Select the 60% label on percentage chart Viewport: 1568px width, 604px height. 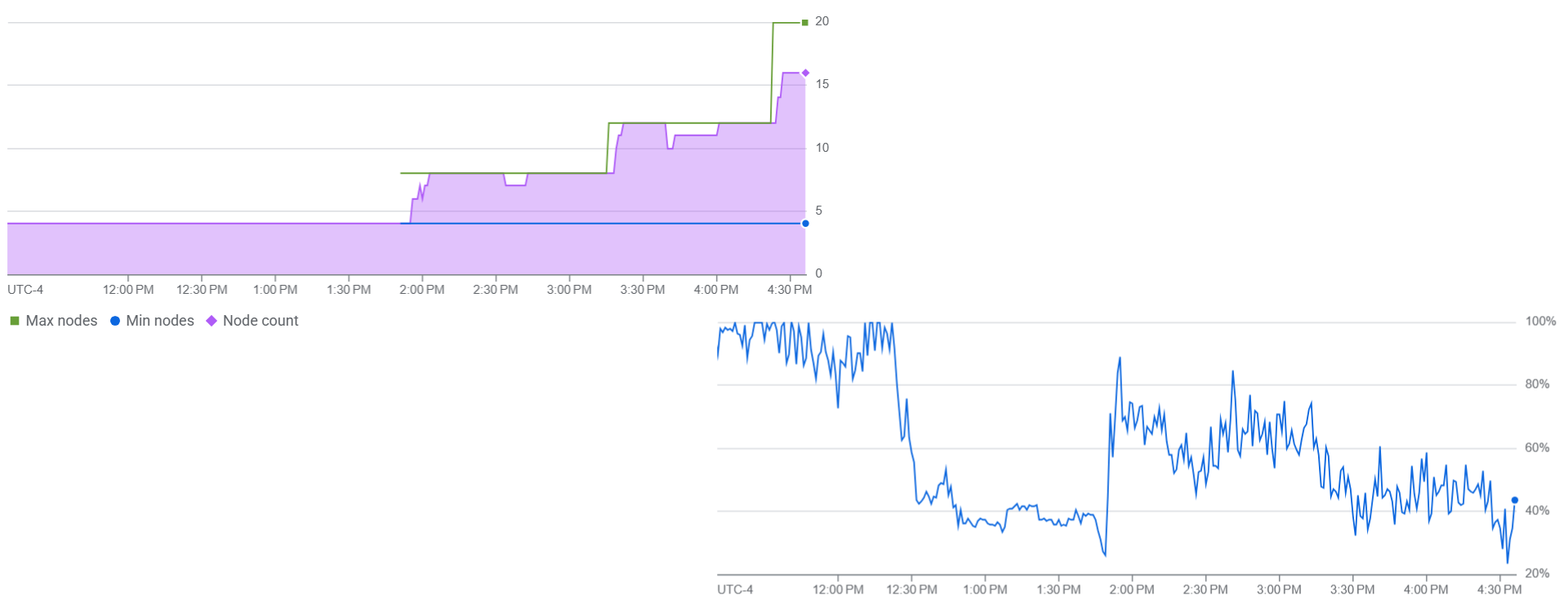[x=1537, y=448]
